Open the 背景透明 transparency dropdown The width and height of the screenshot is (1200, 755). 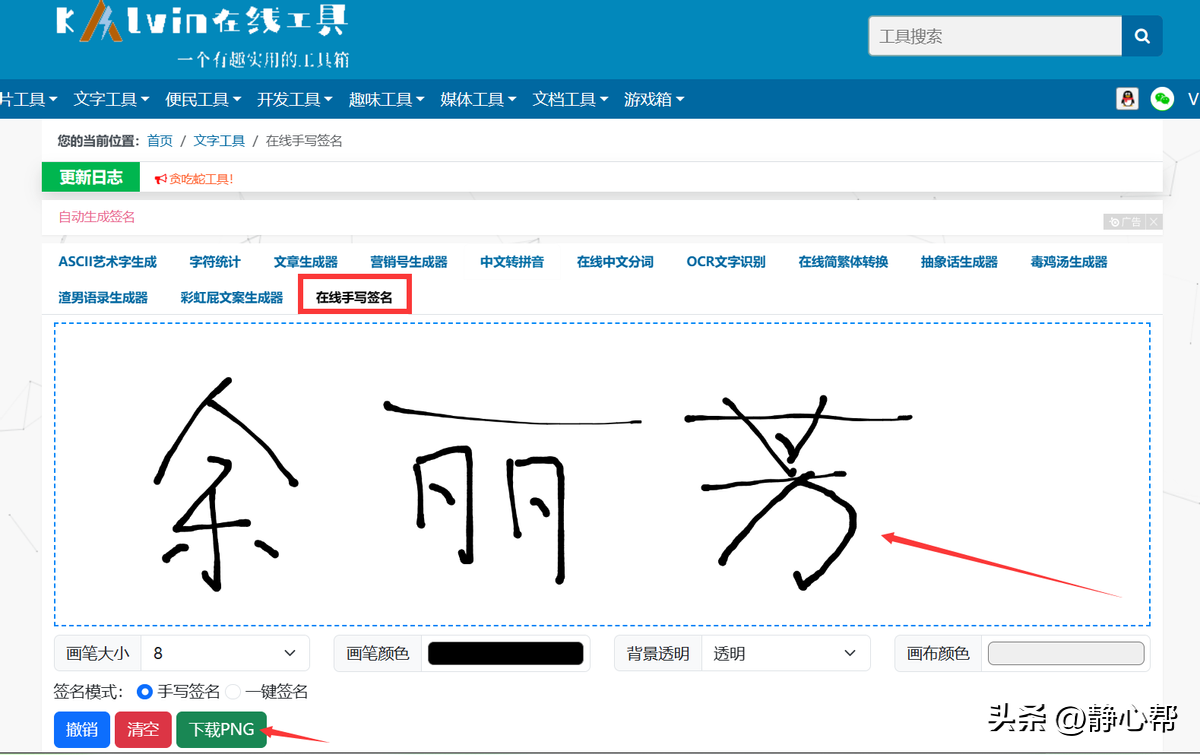pyautogui.click(x=786, y=652)
